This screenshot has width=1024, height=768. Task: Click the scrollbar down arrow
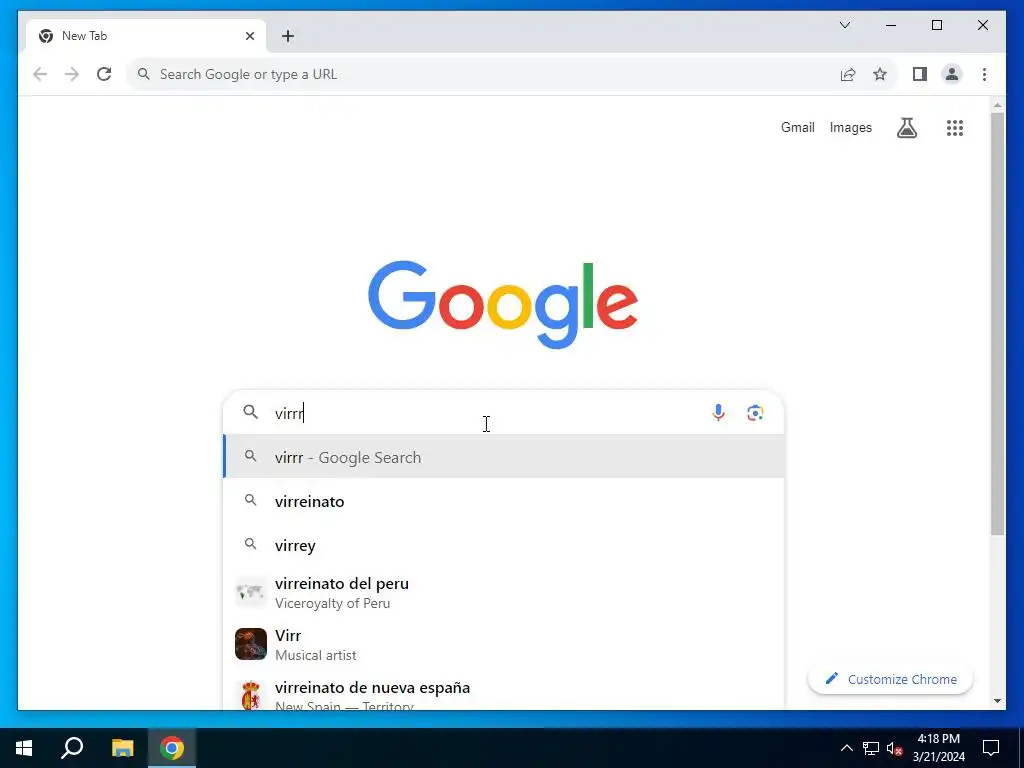[997, 701]
